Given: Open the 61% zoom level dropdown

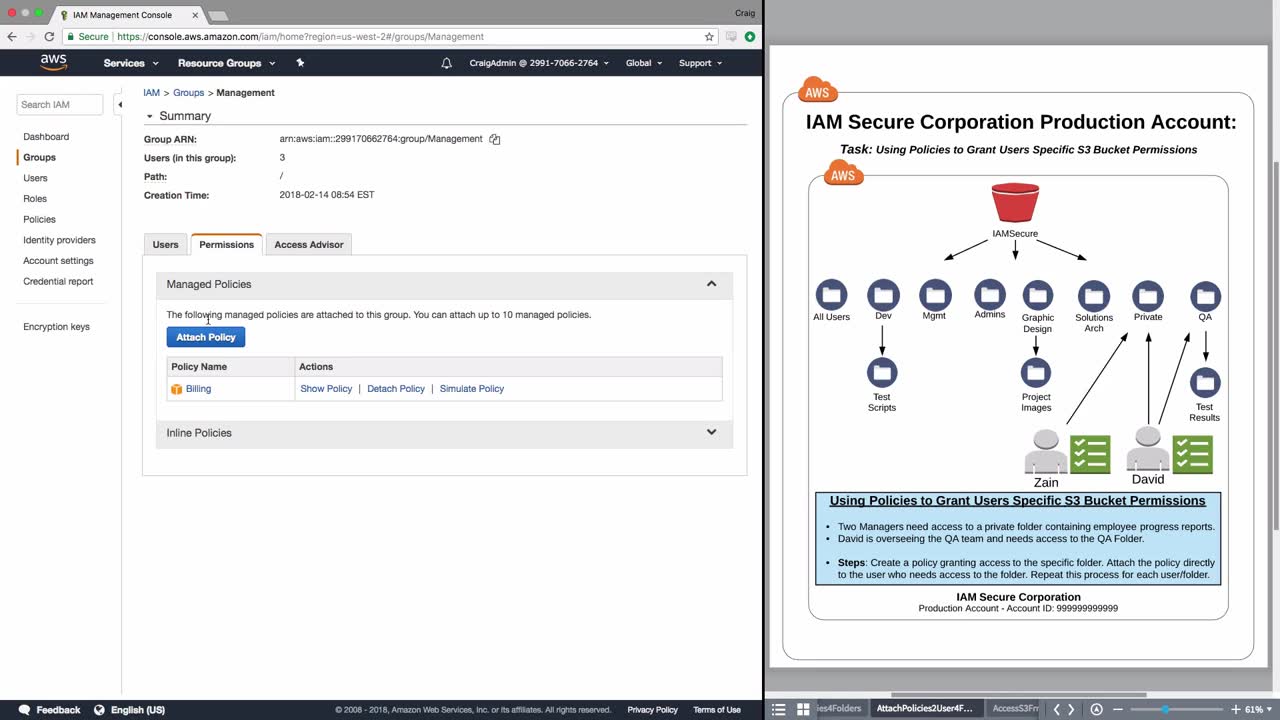Looking at the screenshot, I should (1258, 709).
